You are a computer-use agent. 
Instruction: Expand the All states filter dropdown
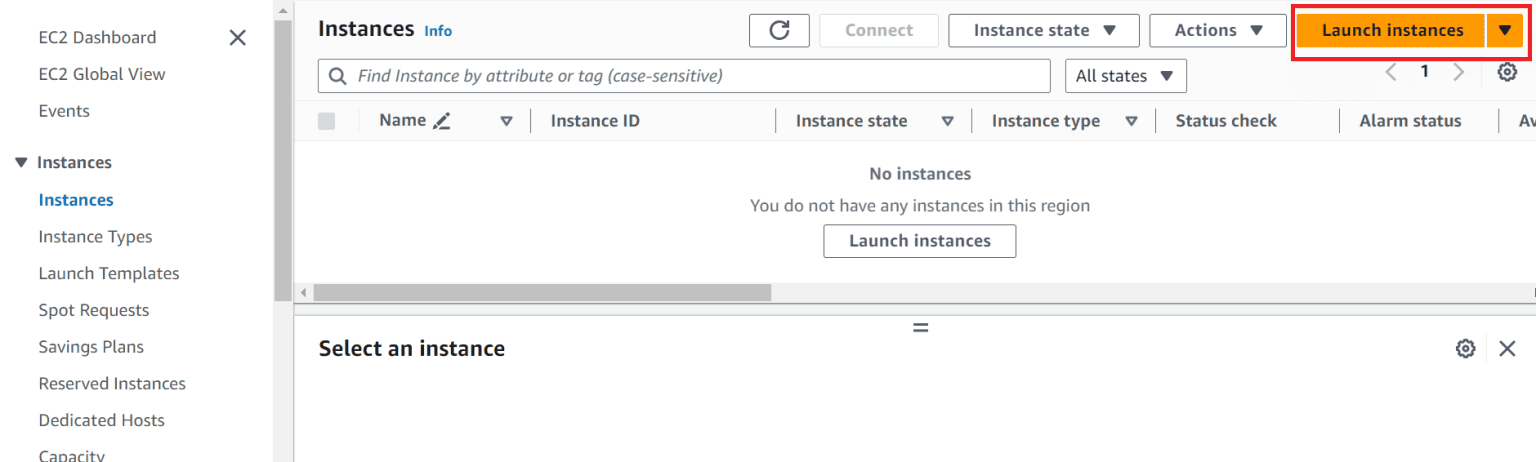coord(1125,76)
